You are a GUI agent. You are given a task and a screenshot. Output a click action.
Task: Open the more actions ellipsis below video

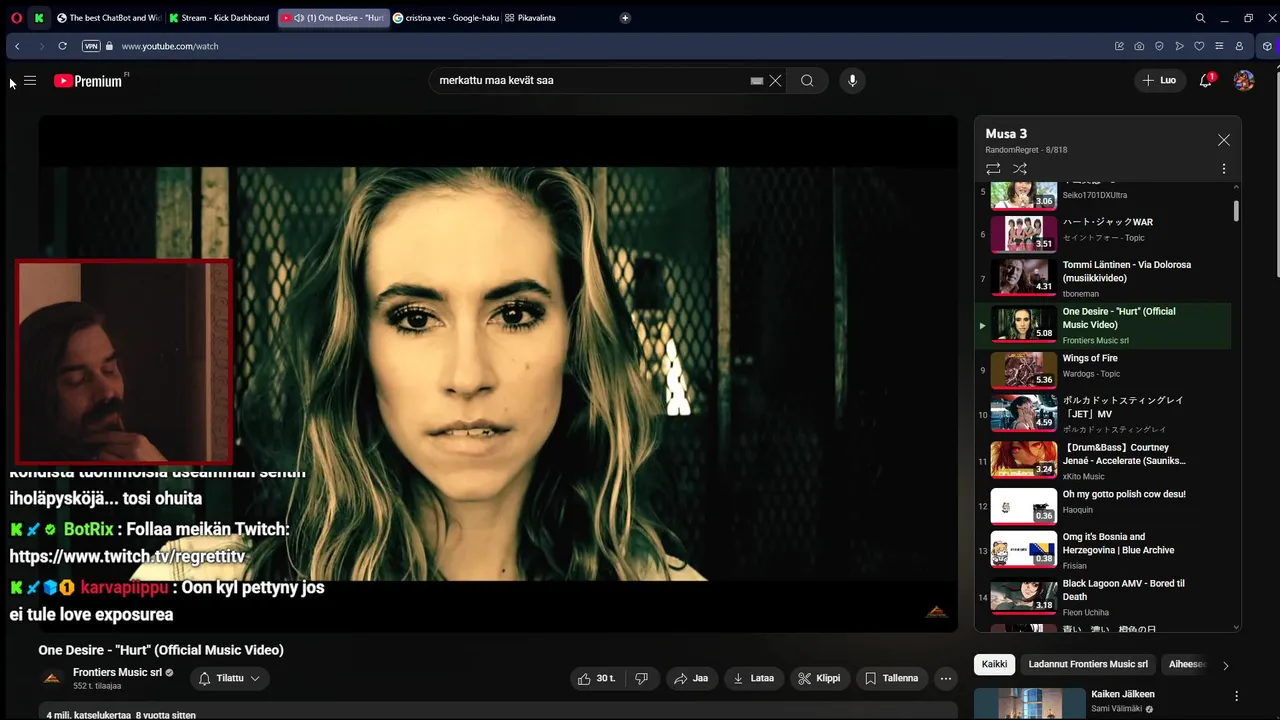point(946,678)
